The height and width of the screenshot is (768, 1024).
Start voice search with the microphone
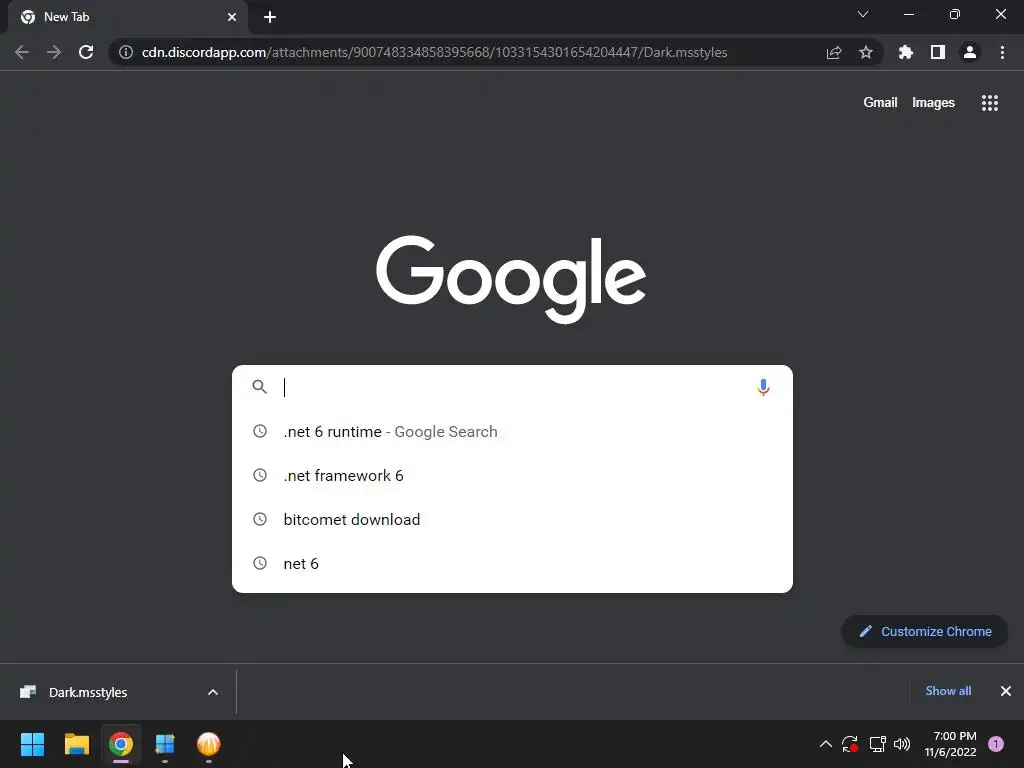tap(763, 387)
